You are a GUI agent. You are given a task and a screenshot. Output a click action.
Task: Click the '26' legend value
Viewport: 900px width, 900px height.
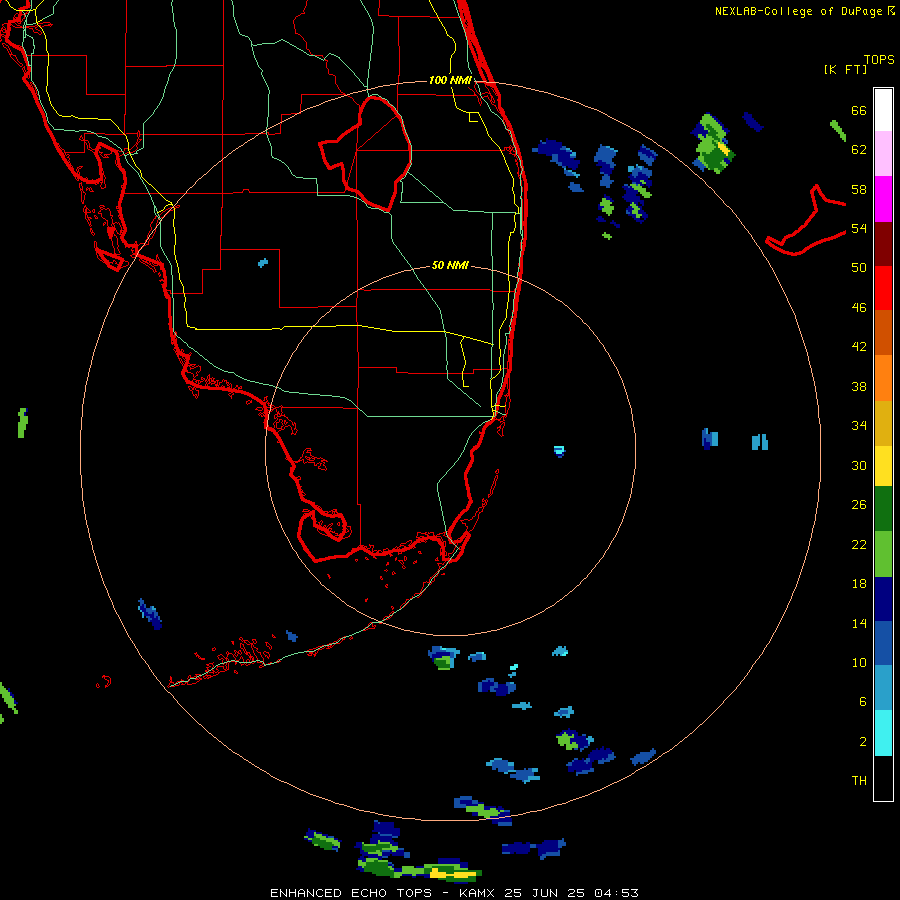[859, 505]
